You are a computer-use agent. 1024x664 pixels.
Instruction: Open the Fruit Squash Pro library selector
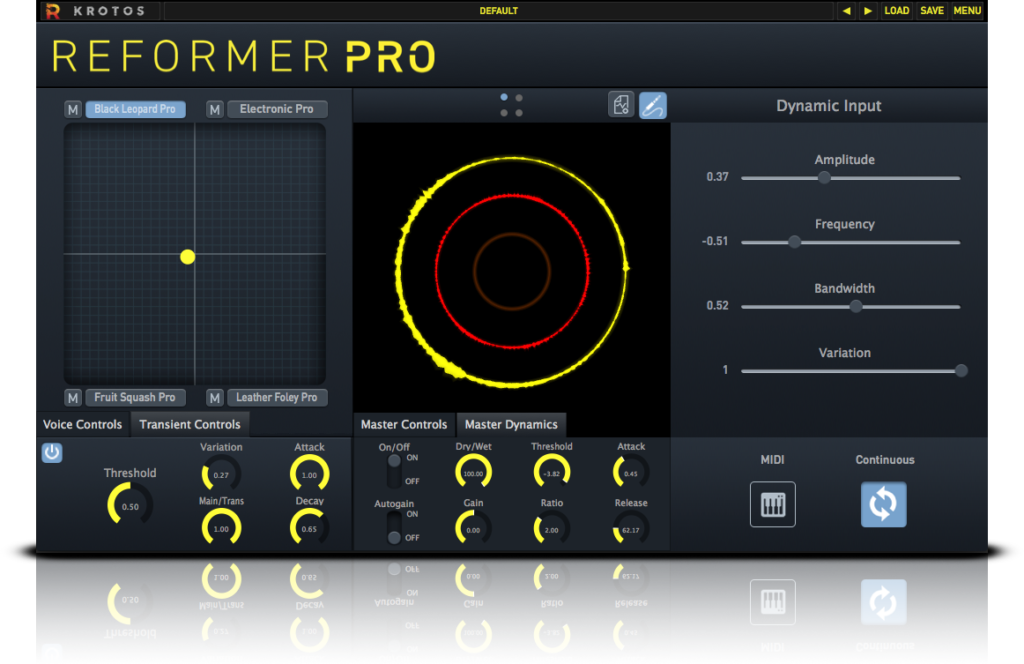pyautogui.click(x=135, y=397)
